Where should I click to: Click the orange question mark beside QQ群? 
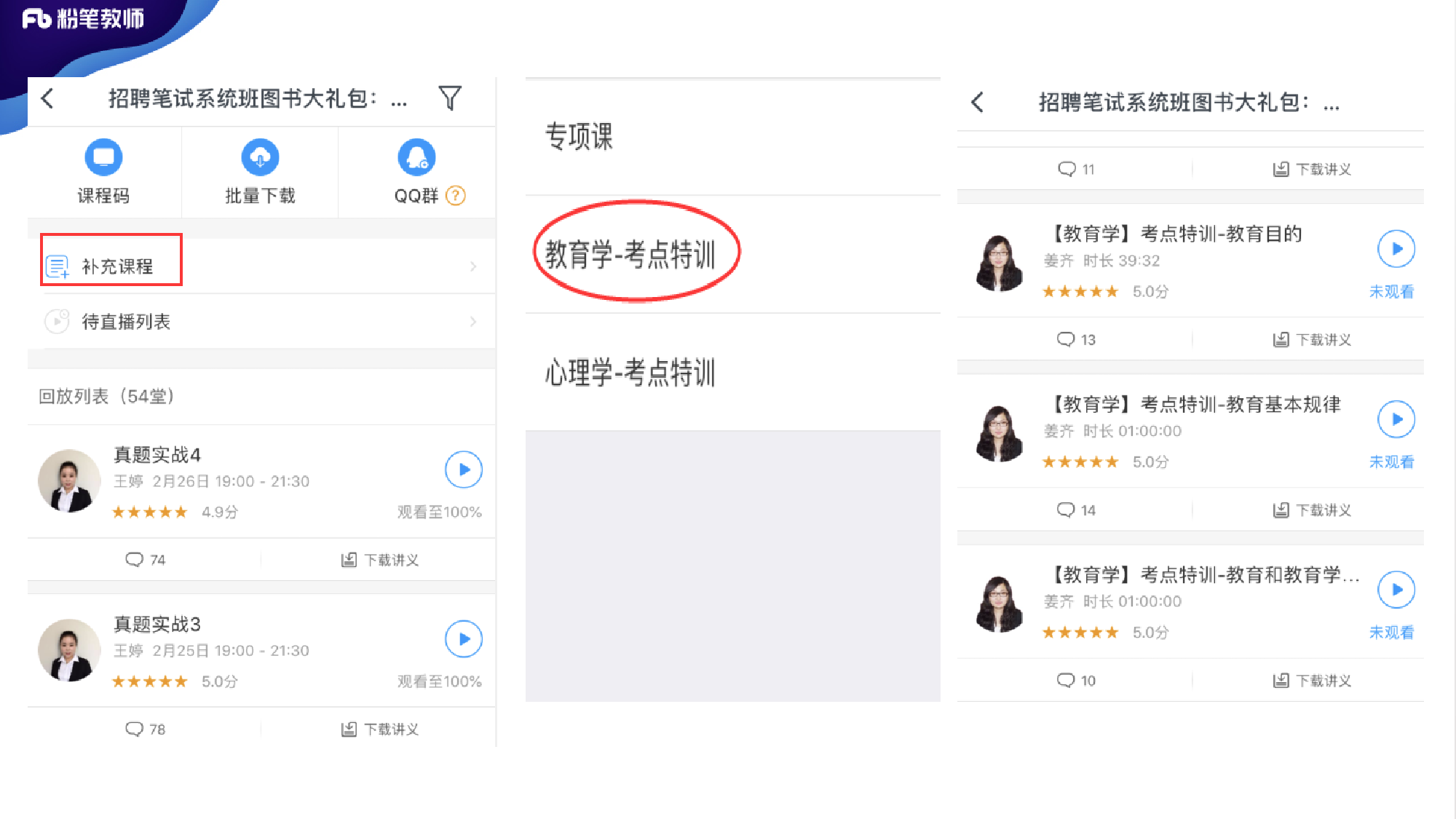pyautogui.click(x=455, y=195)
